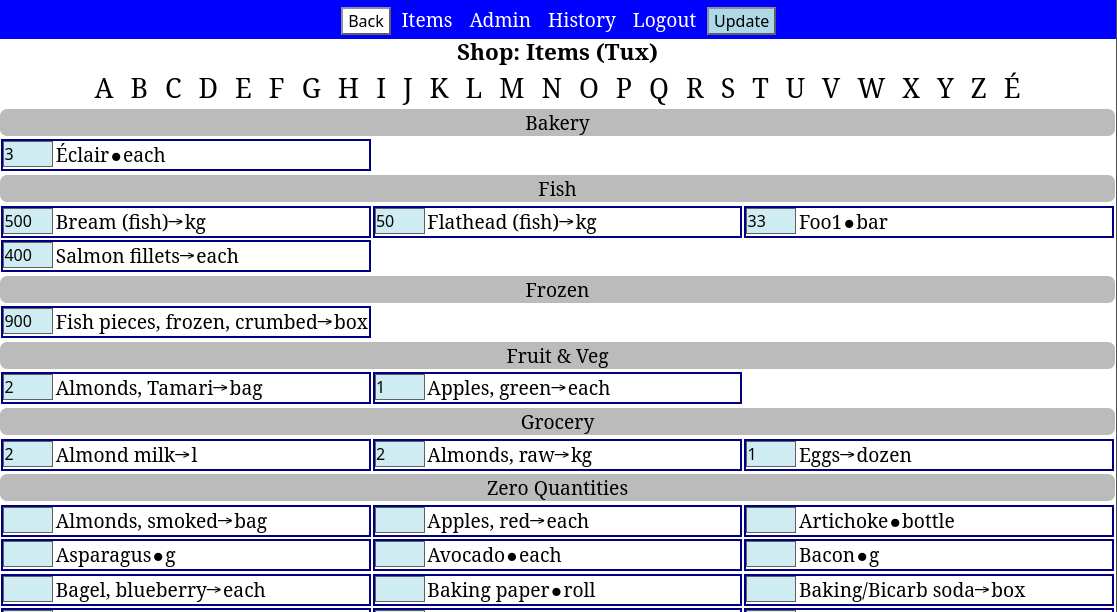Edit the quantity field for Almond milk

point(28,455)
